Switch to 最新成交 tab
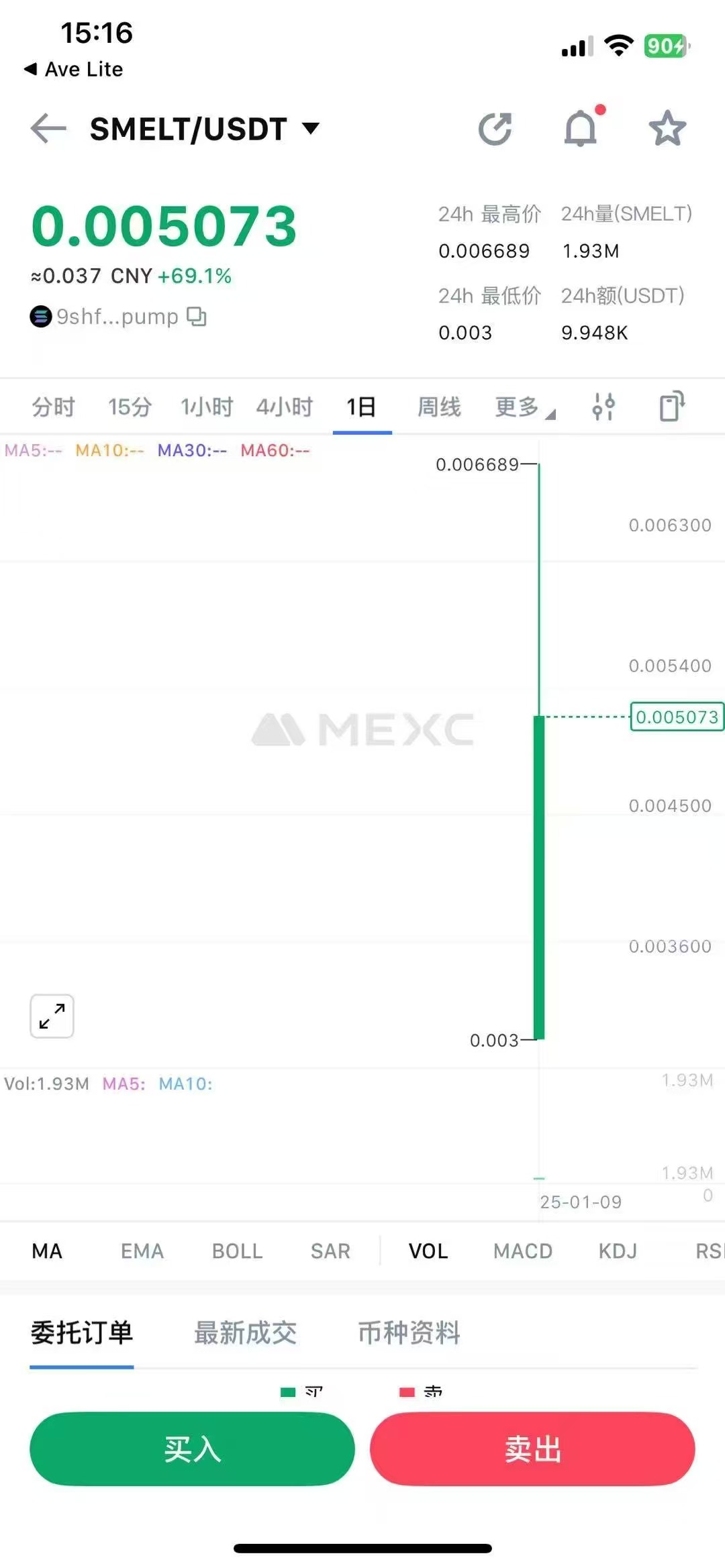The width and height of the screenshot is (725, 1568). click(x=245, y=1332)
